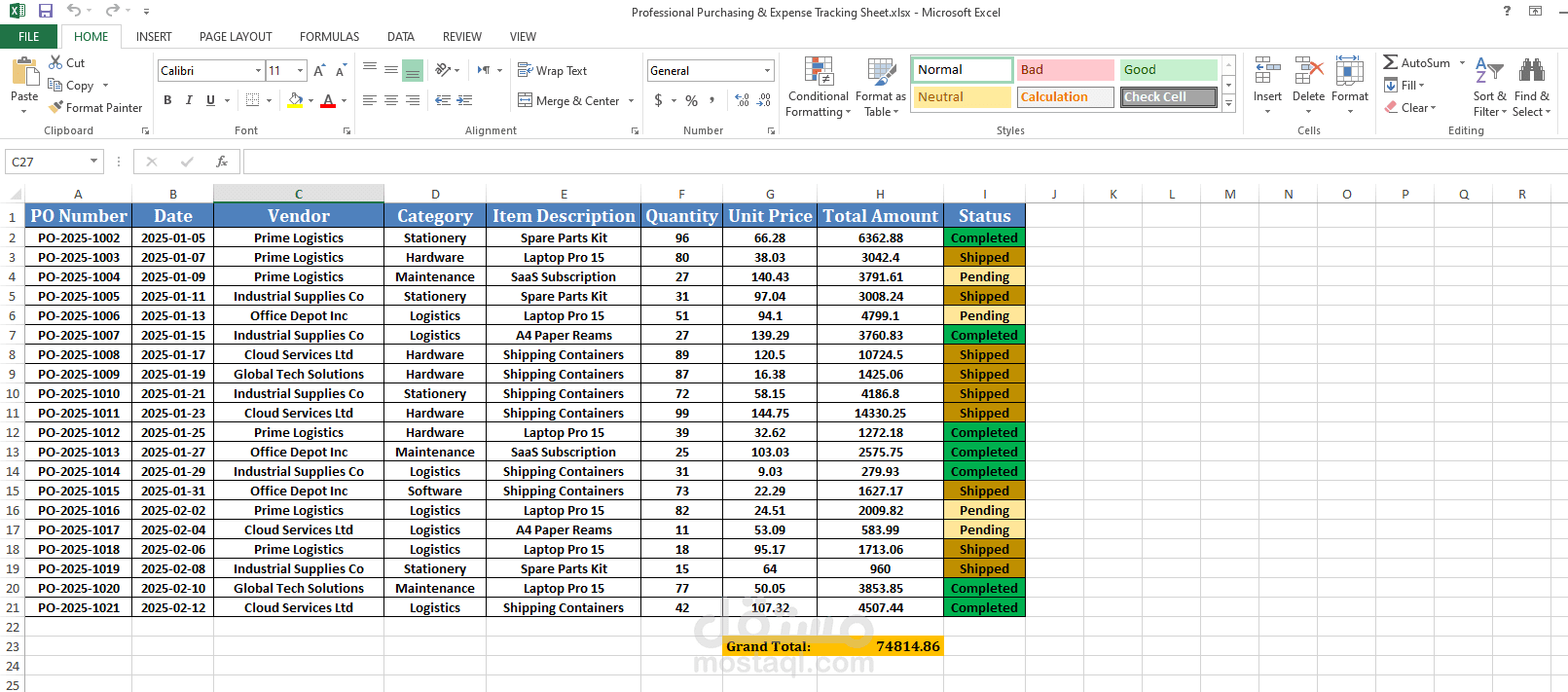Image resolution: width=1568 pixels, height=692 pixels.
Task: Apply the red Font Color
Action: [x=328, y=100]
